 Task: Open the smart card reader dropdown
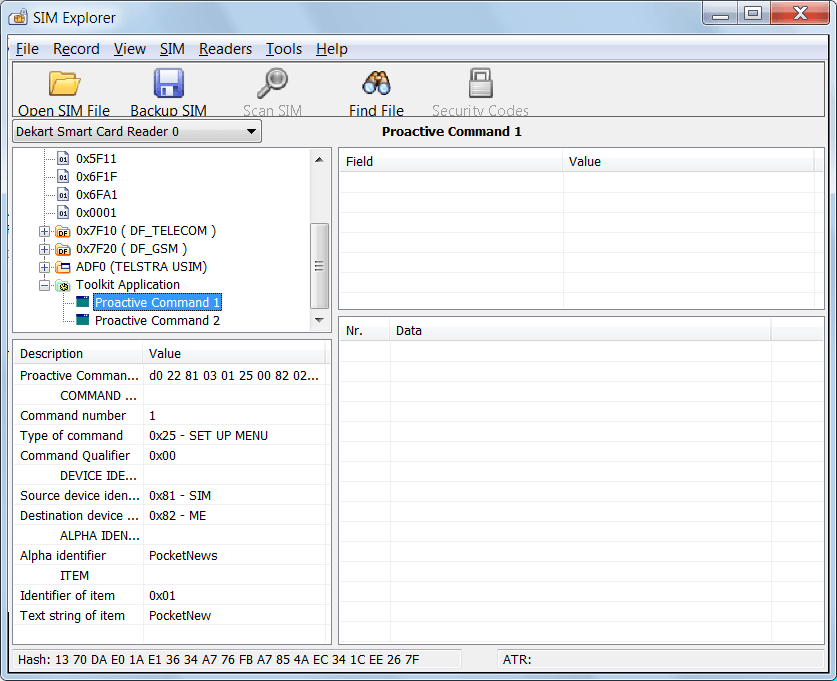250,131
